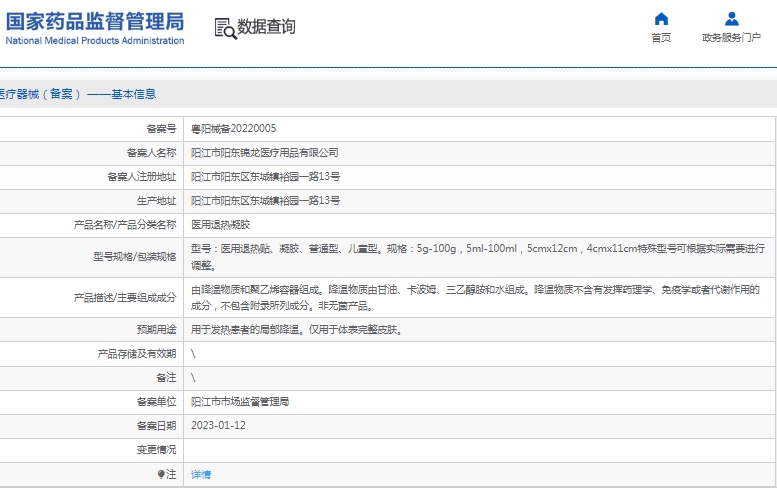The width and height of the screenshot is (777, 497).
Task: Click the 医用退热凝胶 product name
Action: pos(221,225)
